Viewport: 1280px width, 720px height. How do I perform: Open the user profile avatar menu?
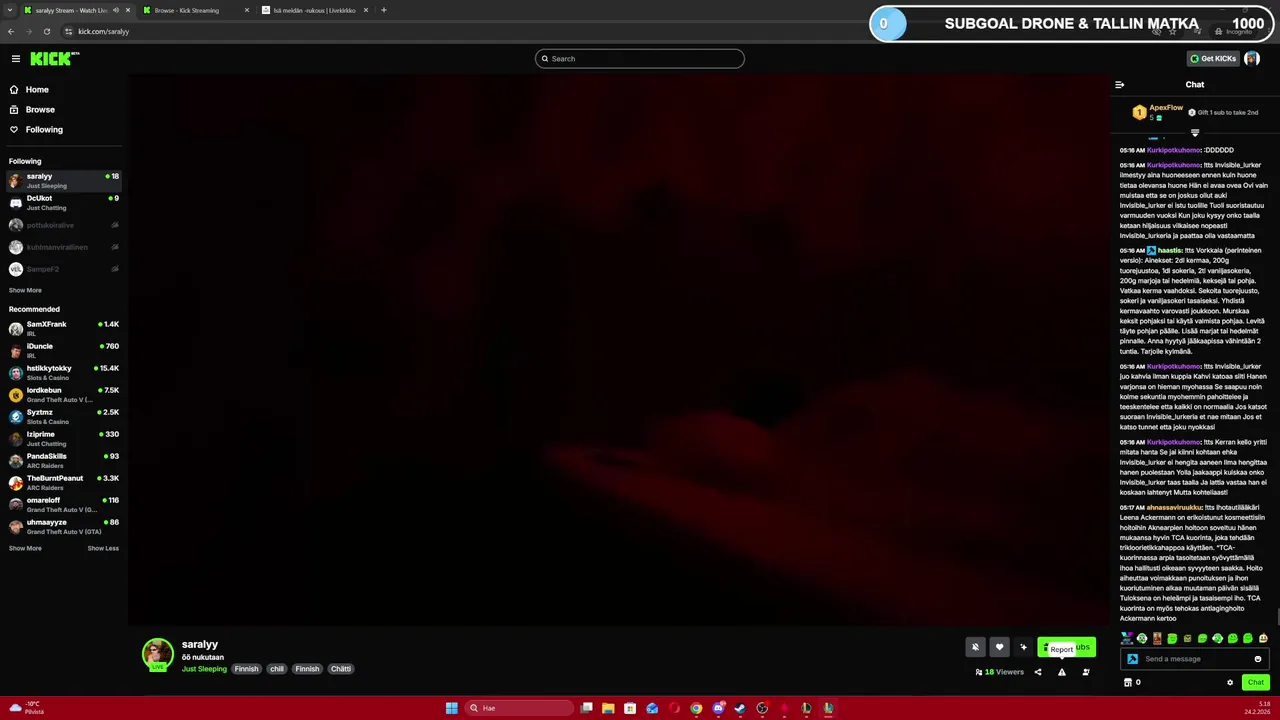[x=1252, y=59]
